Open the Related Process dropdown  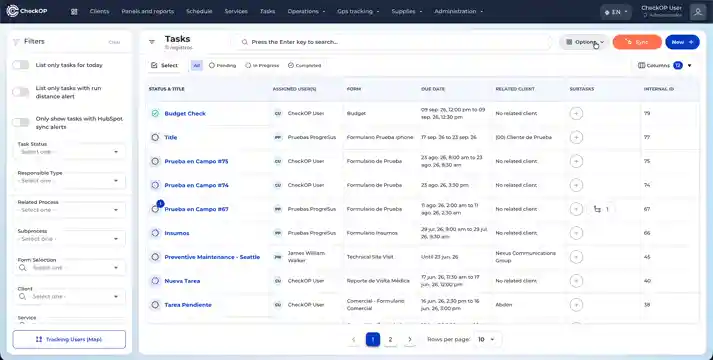(x=70, y=210)
